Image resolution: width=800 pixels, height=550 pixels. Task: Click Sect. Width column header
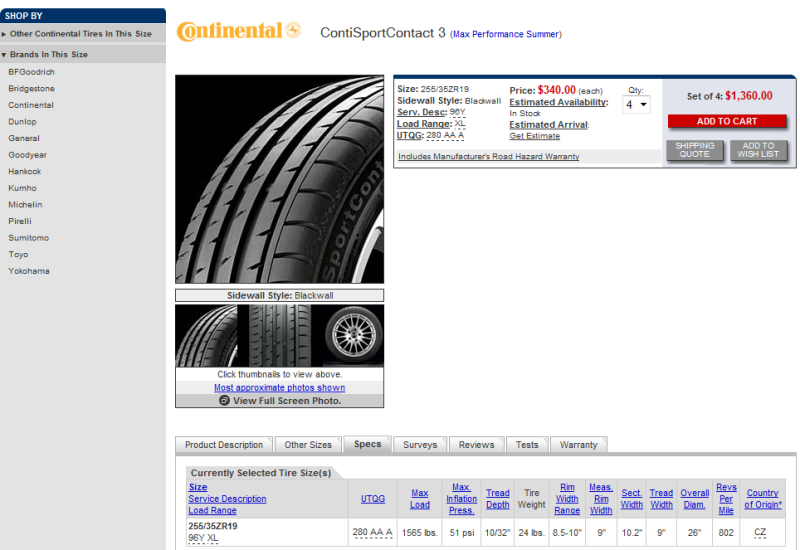pyautogui.click(x=632, y=499)
